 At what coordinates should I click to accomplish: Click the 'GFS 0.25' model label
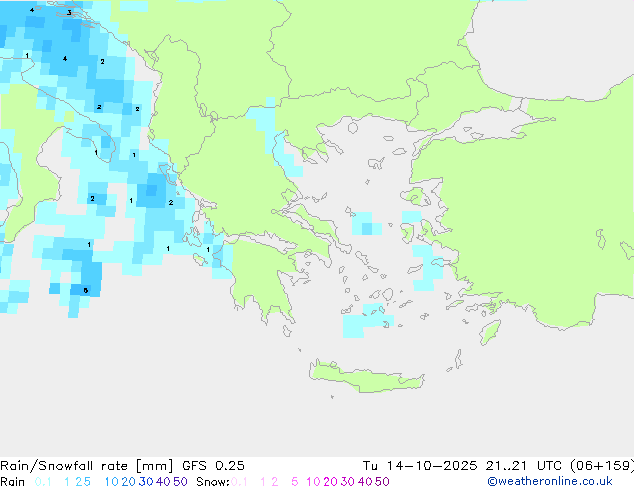[x=213, y=466]
